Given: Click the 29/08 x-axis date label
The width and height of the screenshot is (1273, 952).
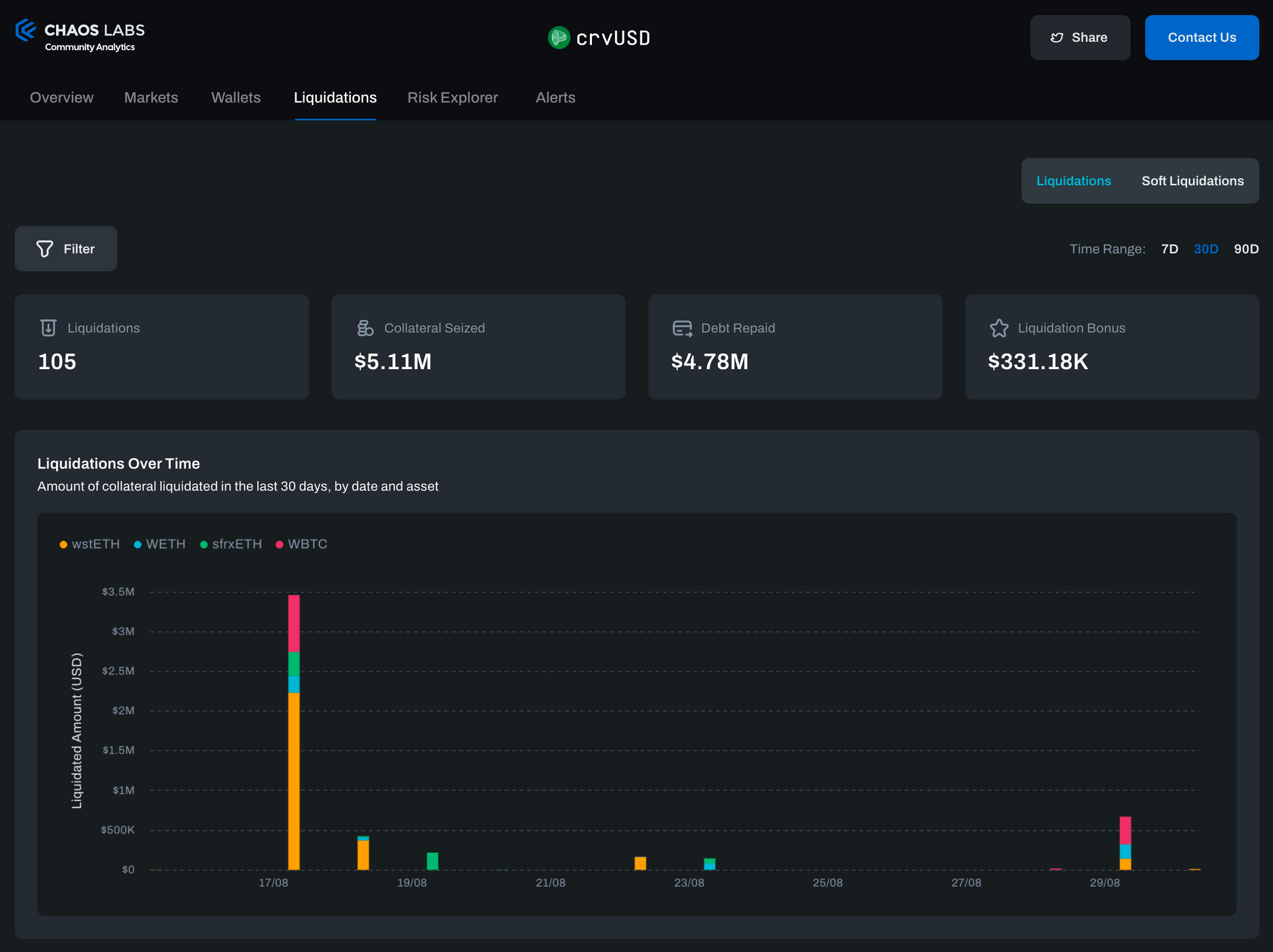Looking at the screenshot, I should pyautogui.click(x=1105, y=883).
